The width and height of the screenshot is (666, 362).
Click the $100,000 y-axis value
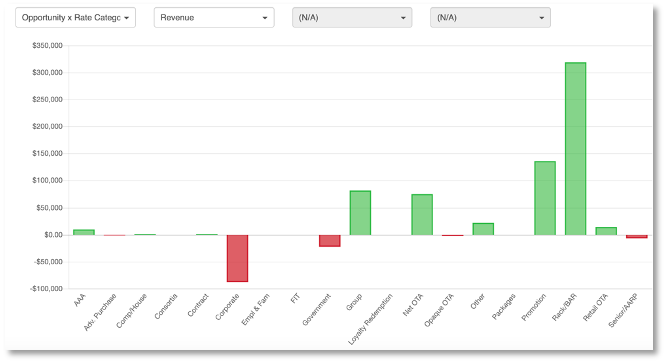click(x=48, y=181)
